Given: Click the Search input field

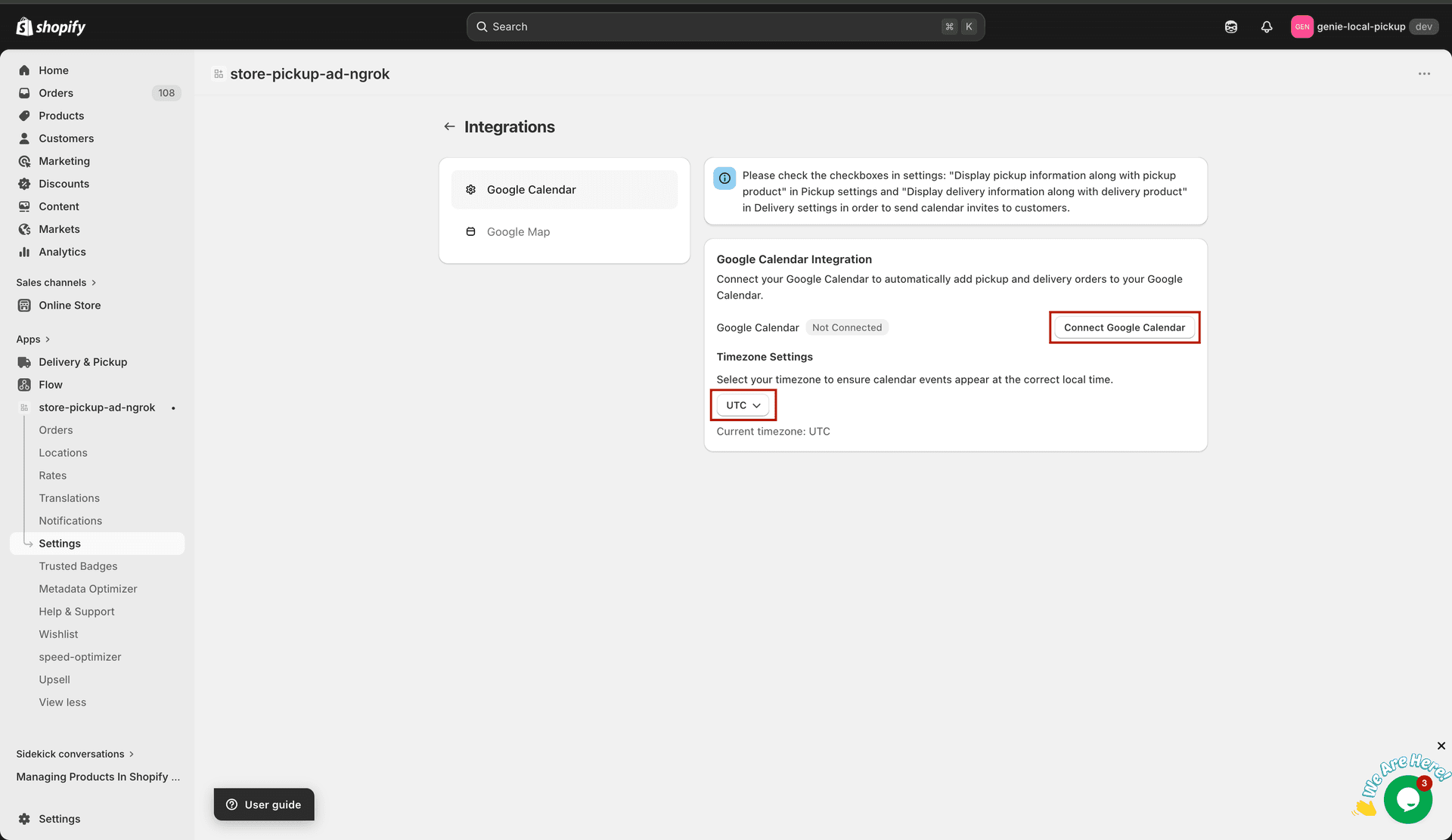Looking at the screenshot, I should tap(725, 26).
